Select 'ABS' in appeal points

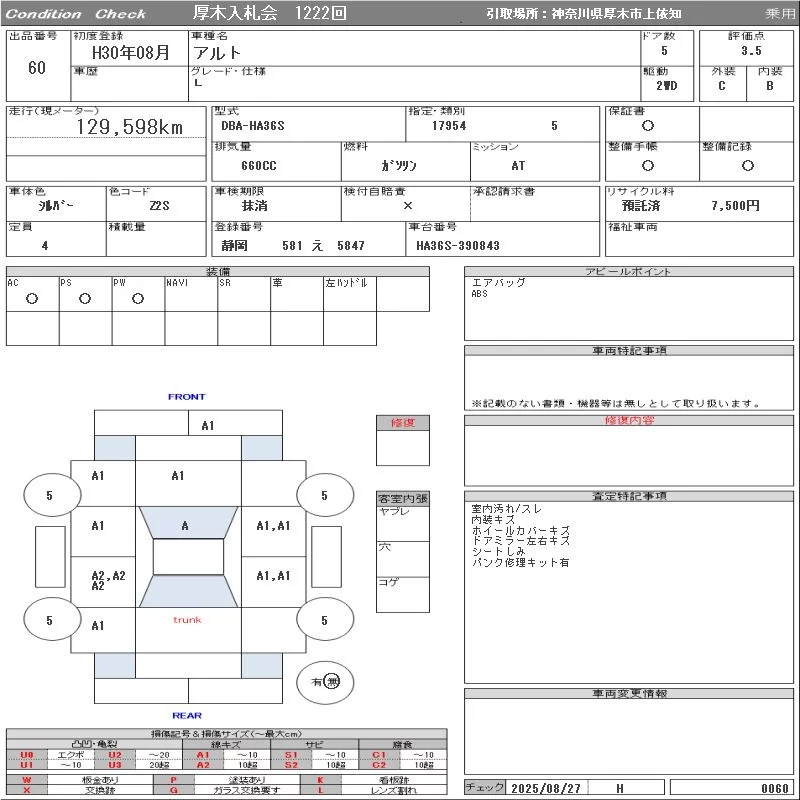click(480, 294)
